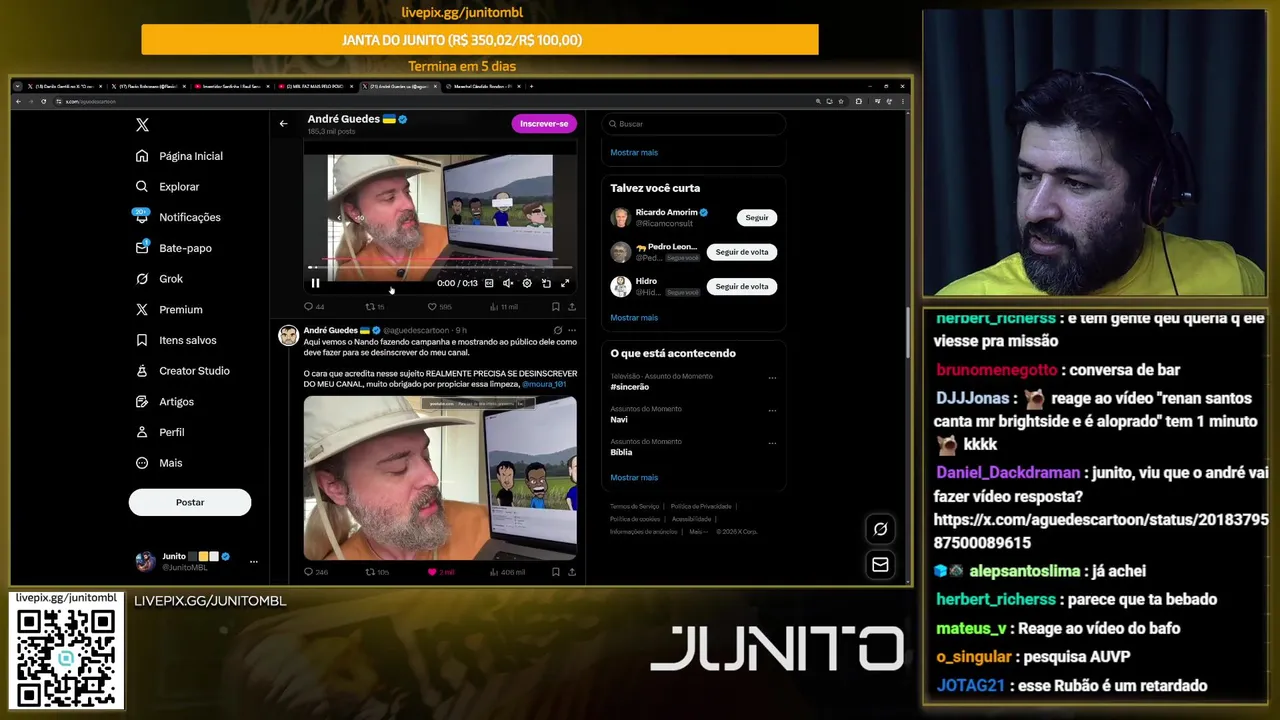Follow back Hidro

[x=742, y=286]
